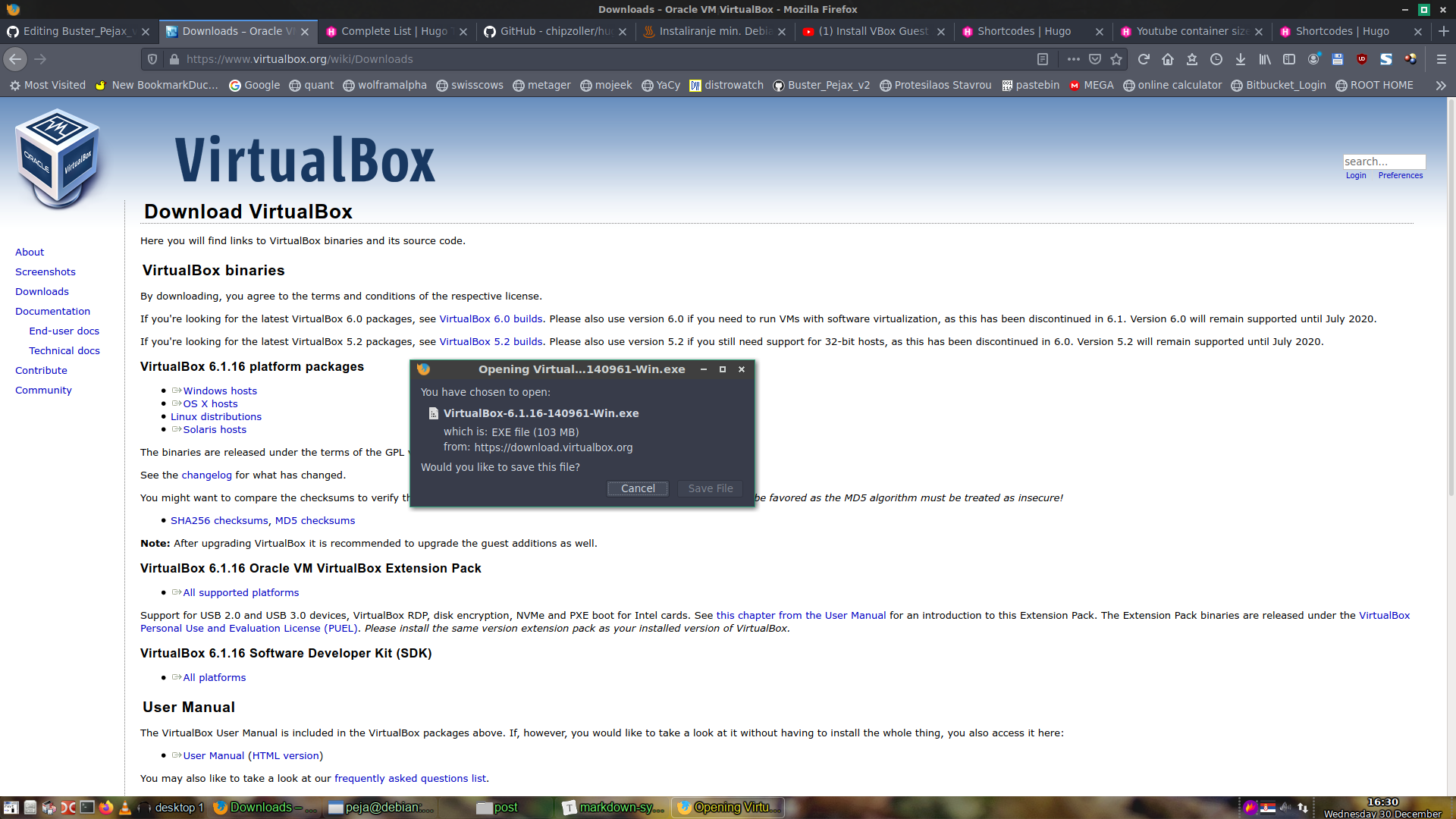Click the VirtualBox 6.0 builds link
The height and width of the screenshot is (819, 1456).
click(491, 318)
